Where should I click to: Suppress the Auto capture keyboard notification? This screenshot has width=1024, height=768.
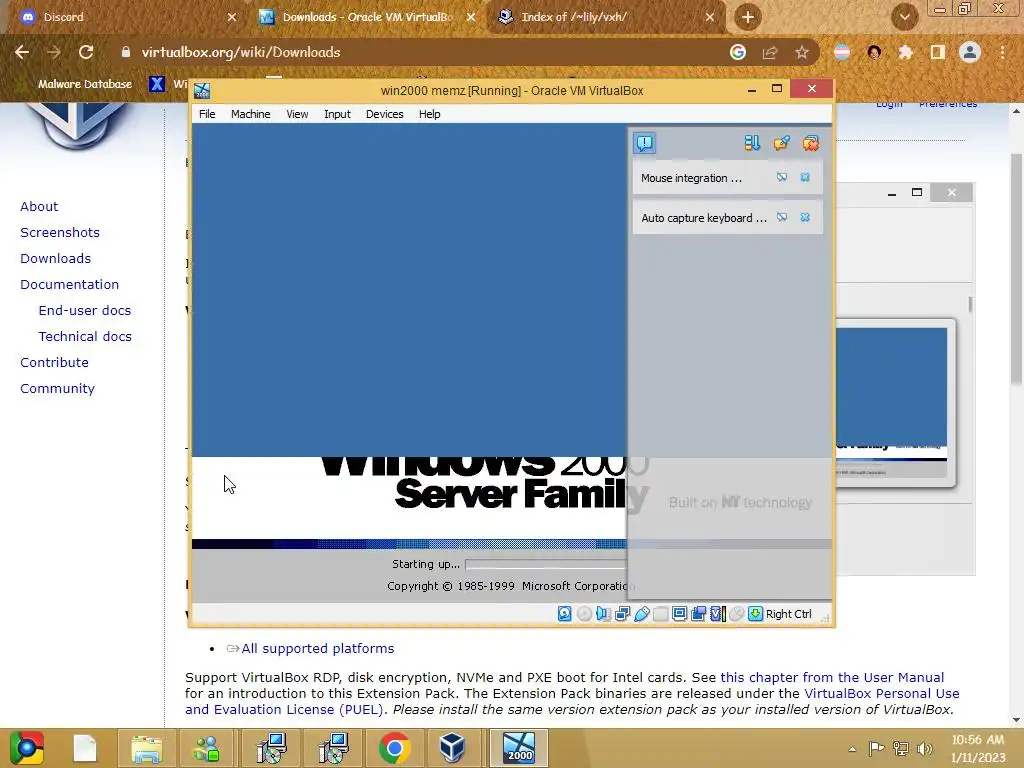point(782,217)
